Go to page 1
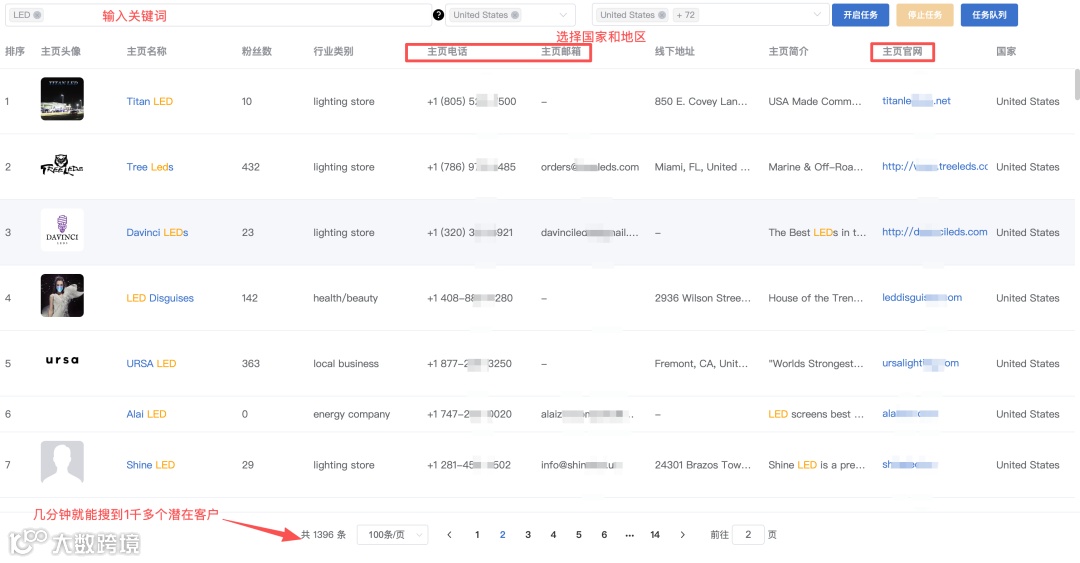The height and width of the screenshot is (563, 1080). tap(477, 535)
